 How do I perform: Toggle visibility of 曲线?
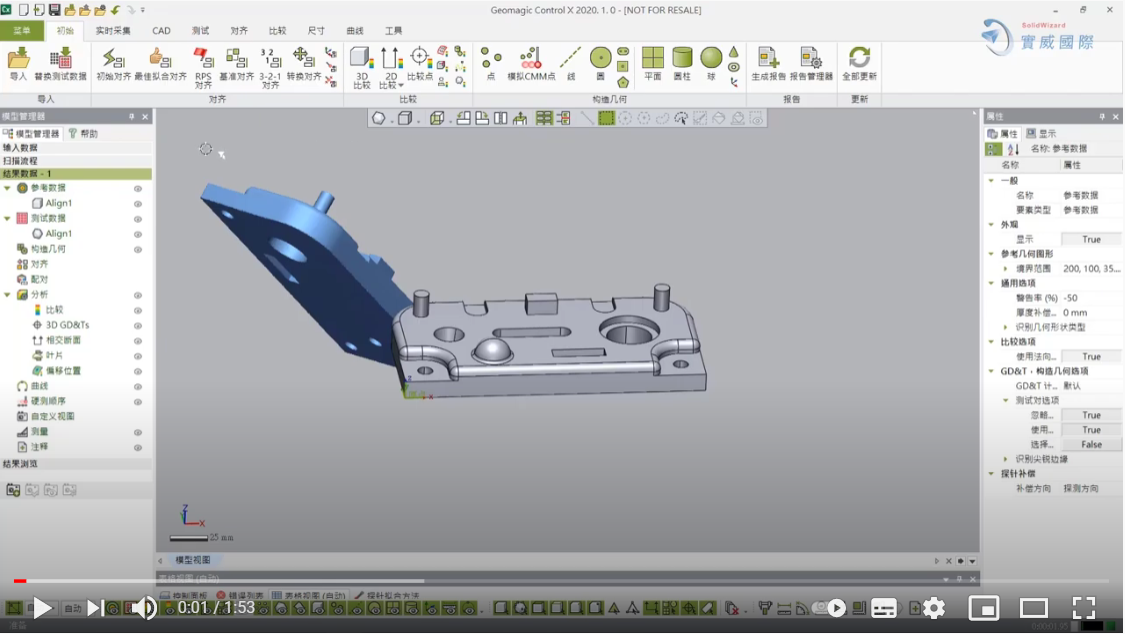(x=138, y=387)
